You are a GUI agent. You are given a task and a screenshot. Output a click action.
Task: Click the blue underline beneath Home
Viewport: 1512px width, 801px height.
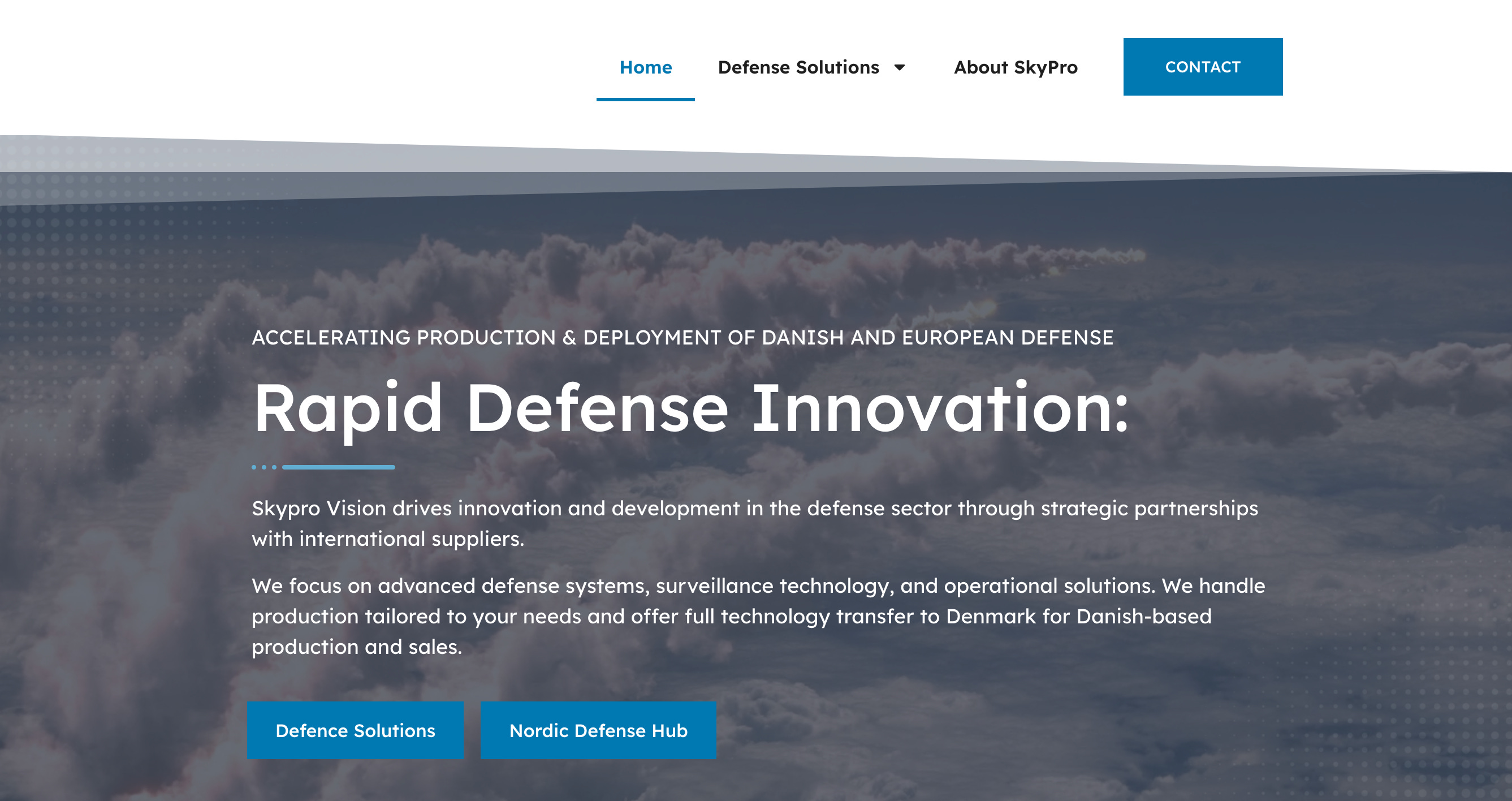click(645, 99)
